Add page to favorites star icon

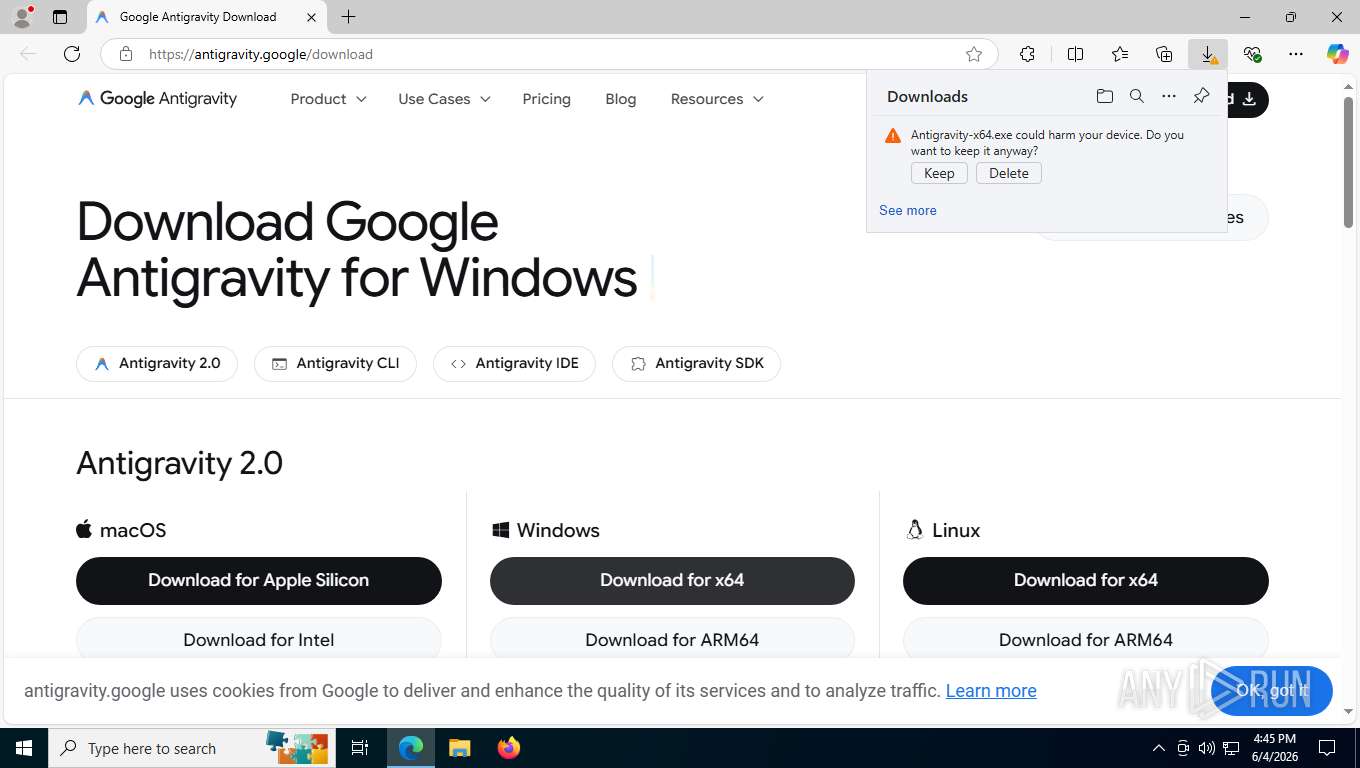click(974, 54)
